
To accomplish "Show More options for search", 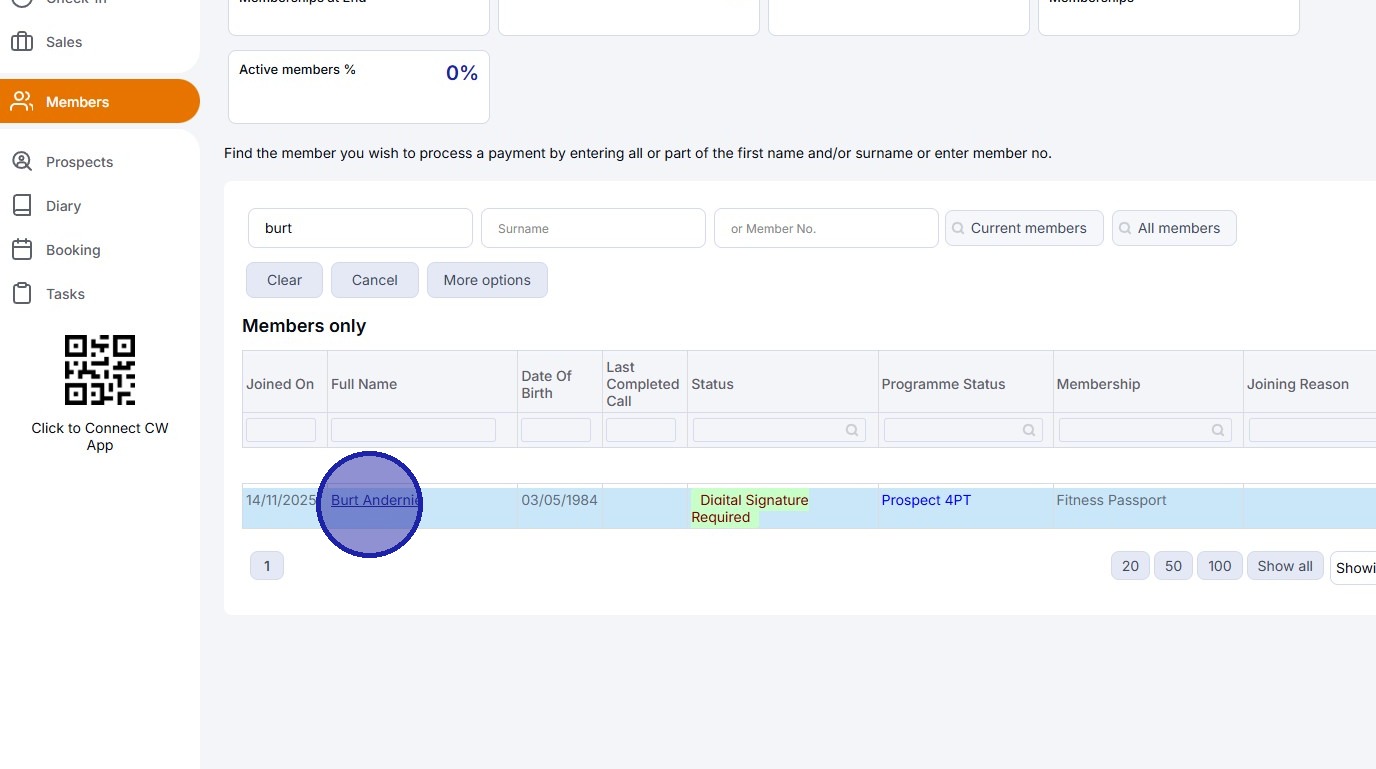I will coord(487,280).
